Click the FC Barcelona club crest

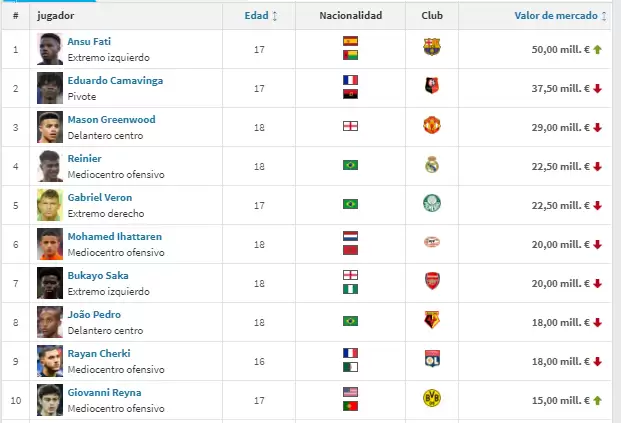[432, 48]
